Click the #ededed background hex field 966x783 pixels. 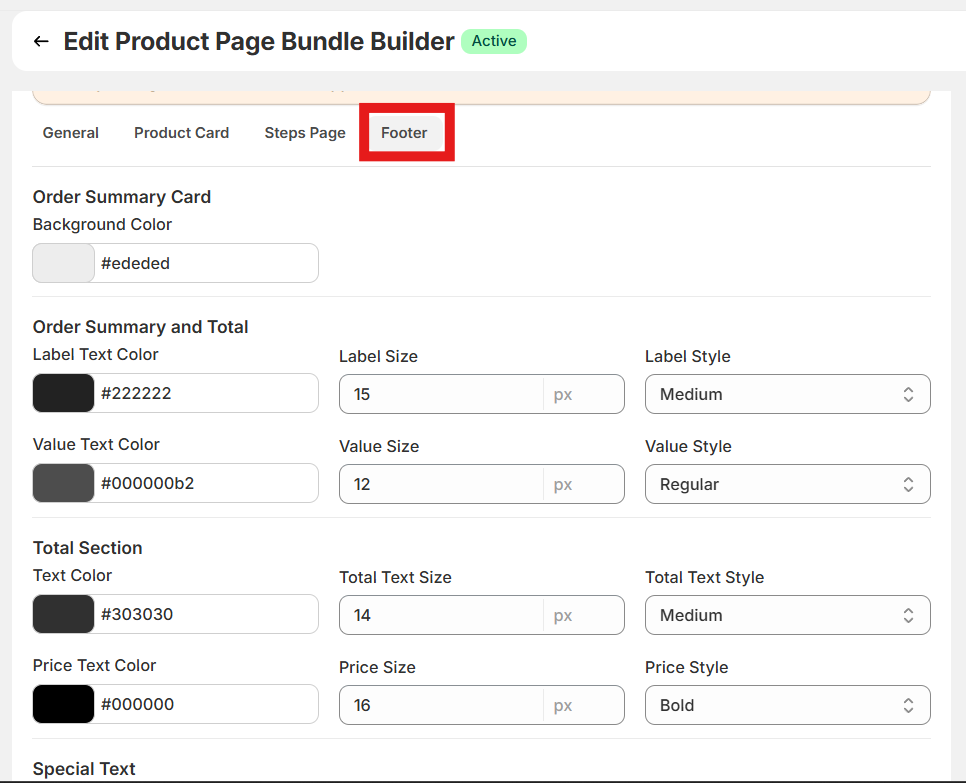pyautogui.click(x=205, y=264)
